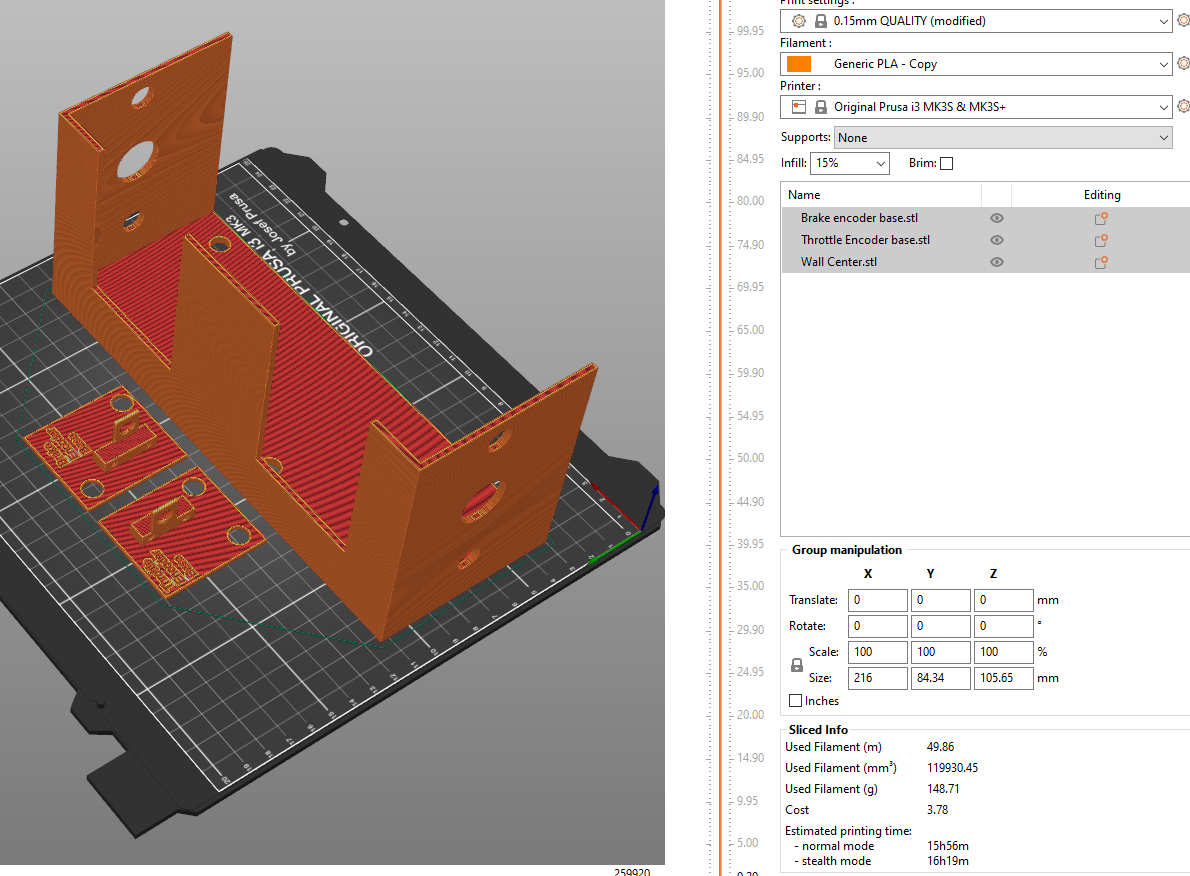This screenshot has width=1190, height=876.
Task: Hide Brake encoder base.stl with eye icon
Action: pyautogui.click(x=996, y=218)
